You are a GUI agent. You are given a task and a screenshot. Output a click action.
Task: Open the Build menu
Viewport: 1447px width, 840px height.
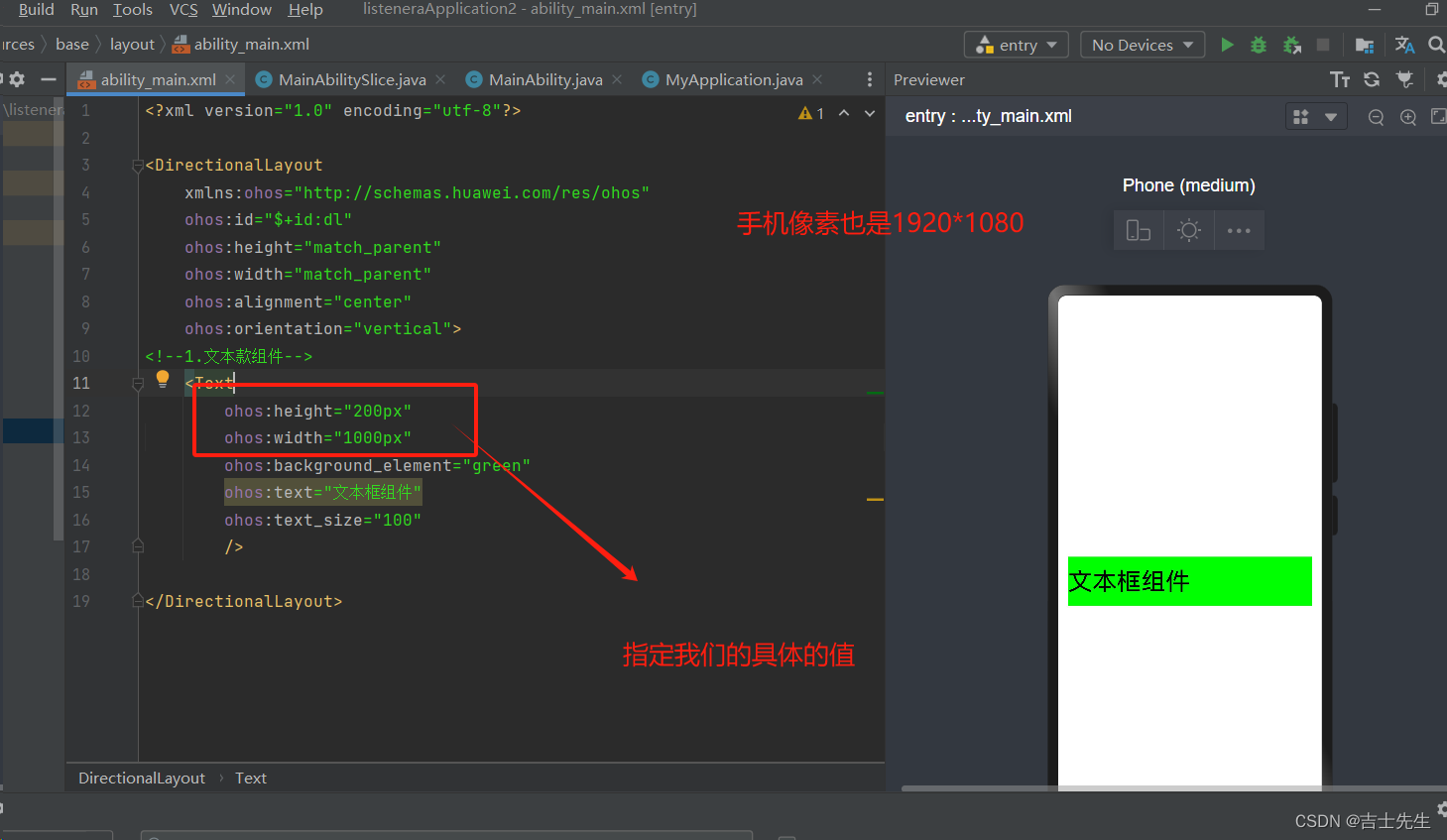click(36, 9)
